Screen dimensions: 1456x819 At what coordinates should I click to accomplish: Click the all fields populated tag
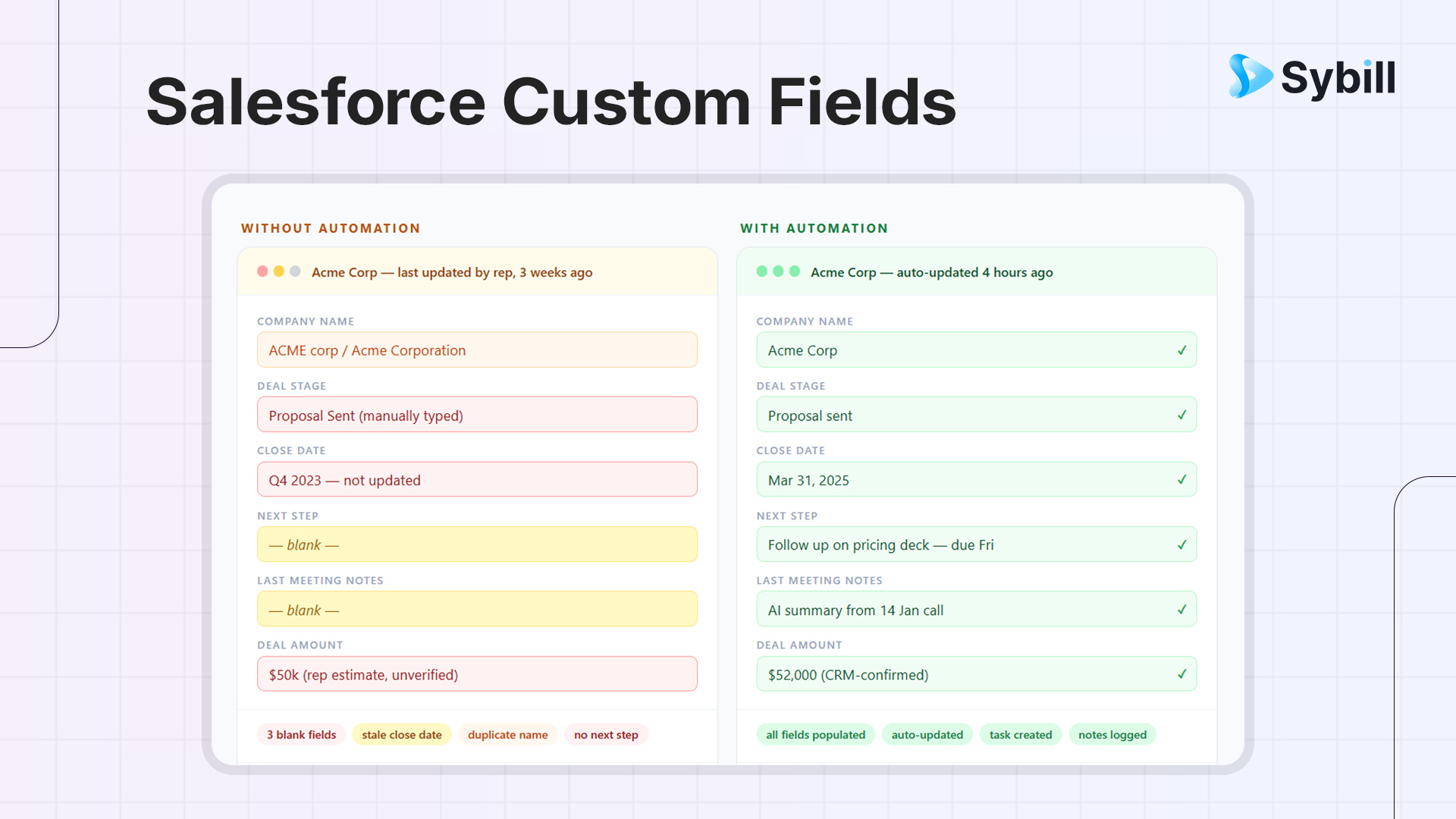coord(815,735)
